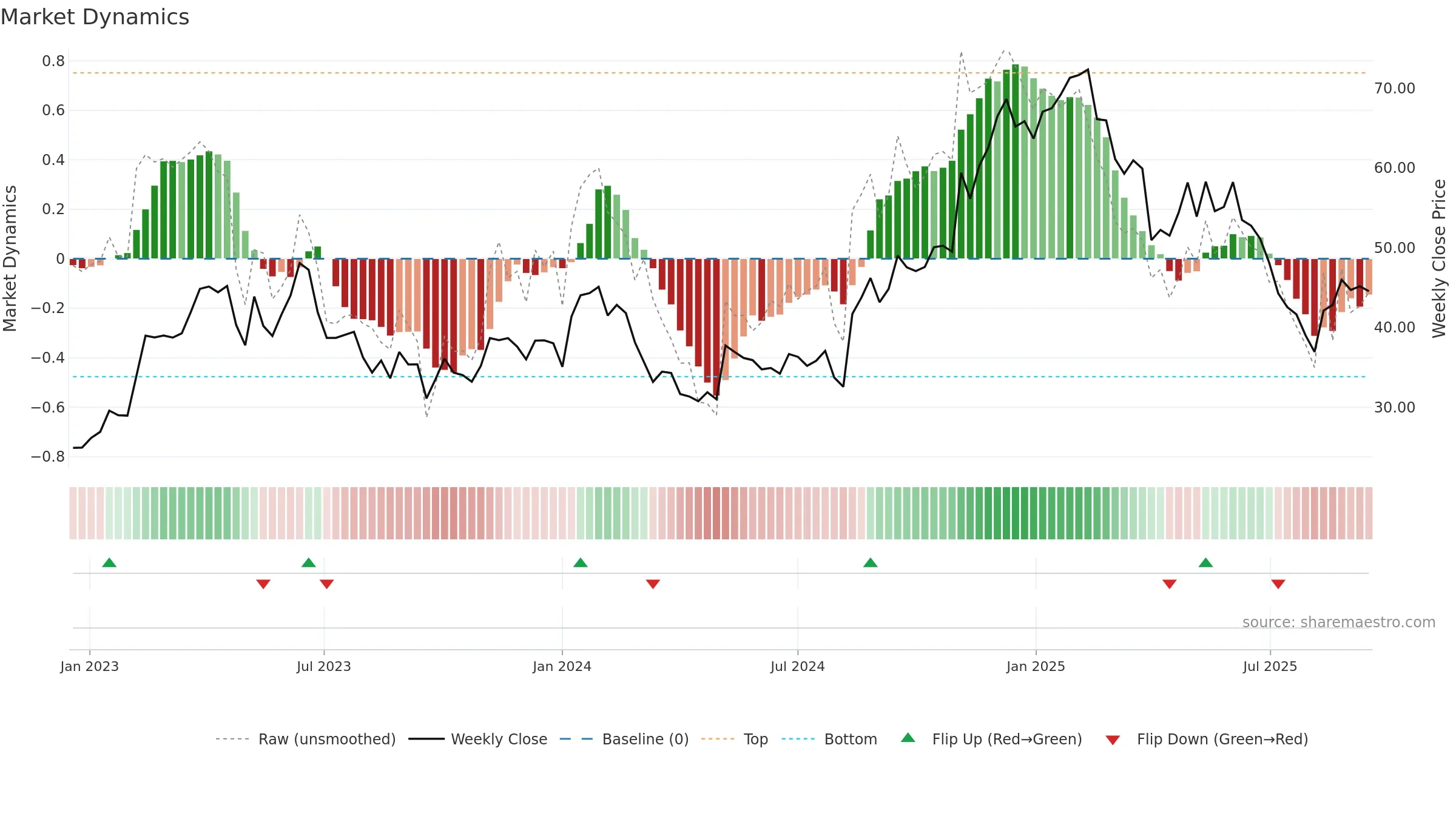Click the 70.00 right axis price label
Image resolution: width=1456 pixels, height=819 pixels.
(1395, 89)
